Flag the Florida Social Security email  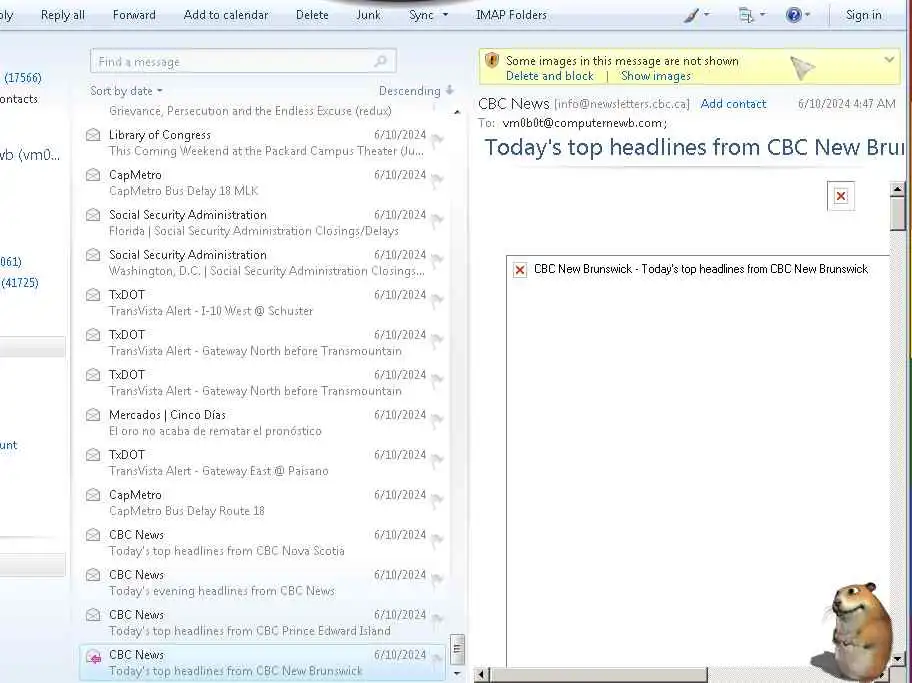[437, 220]
